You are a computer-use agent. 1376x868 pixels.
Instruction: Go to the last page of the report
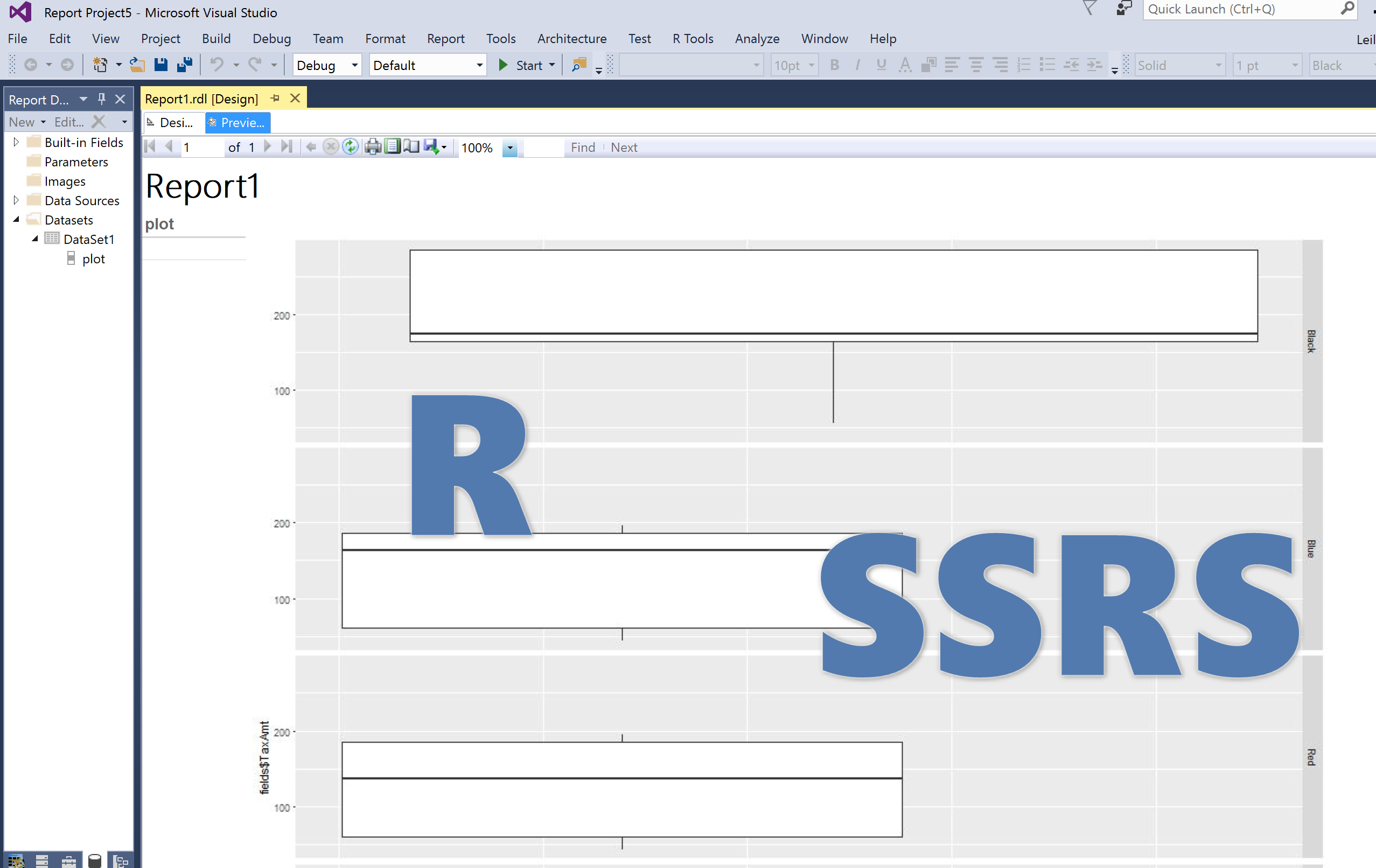287,147
